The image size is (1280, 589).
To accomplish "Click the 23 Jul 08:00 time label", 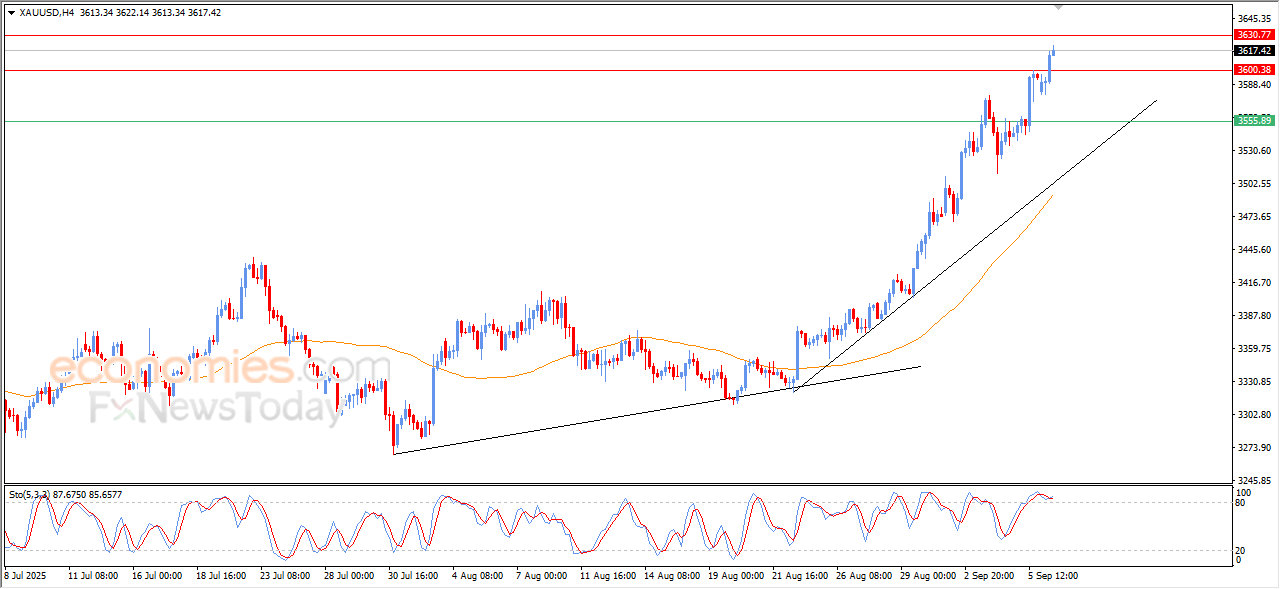I will click(x=286, y=577).
